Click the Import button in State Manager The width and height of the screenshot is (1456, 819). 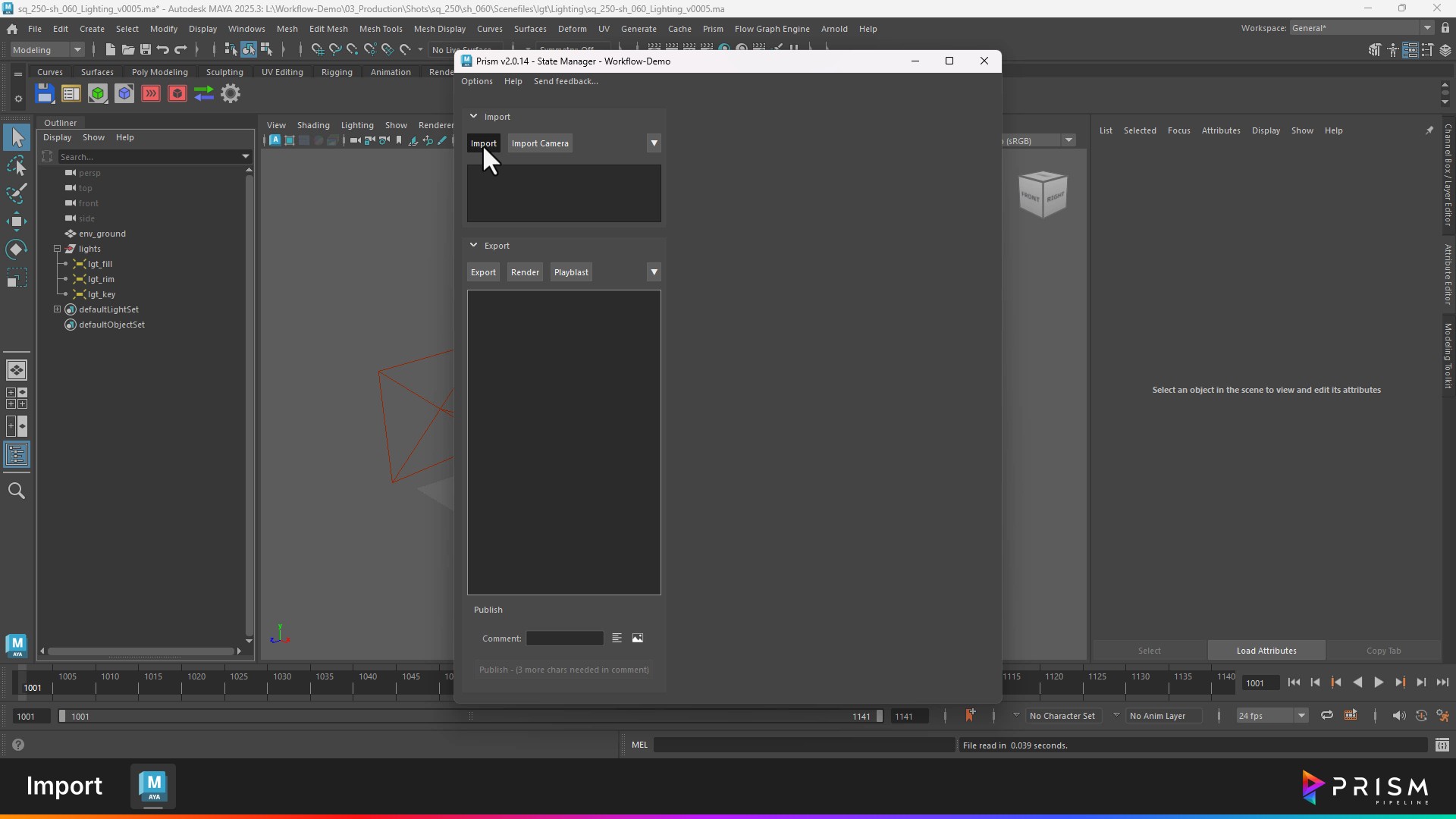(484, 143)
